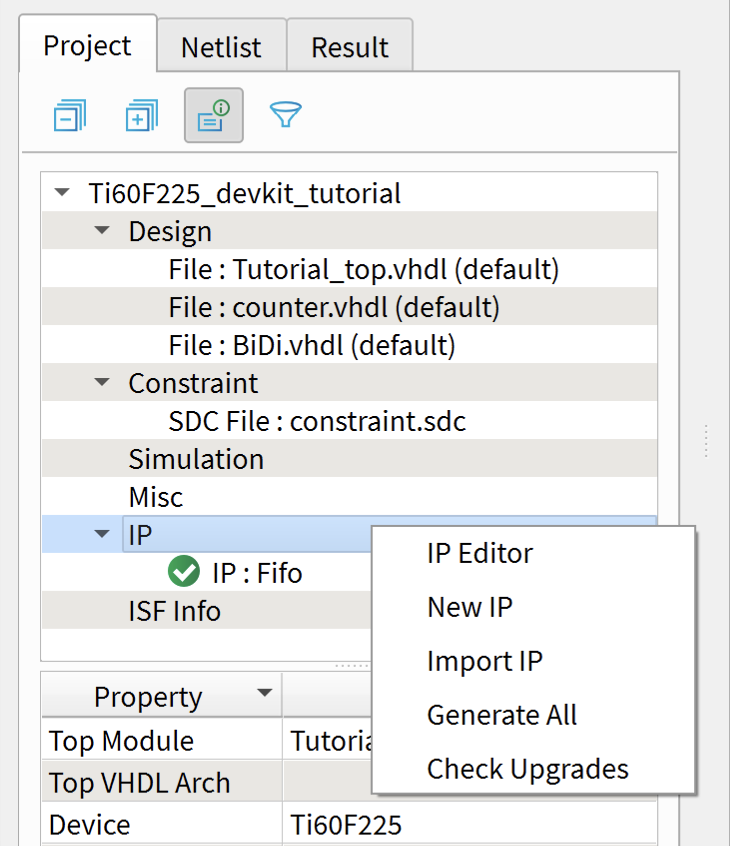The width and height of the screenshot is (730, 846).
Task: Choose IP Editor from the context menu
Action: point(480,553)
